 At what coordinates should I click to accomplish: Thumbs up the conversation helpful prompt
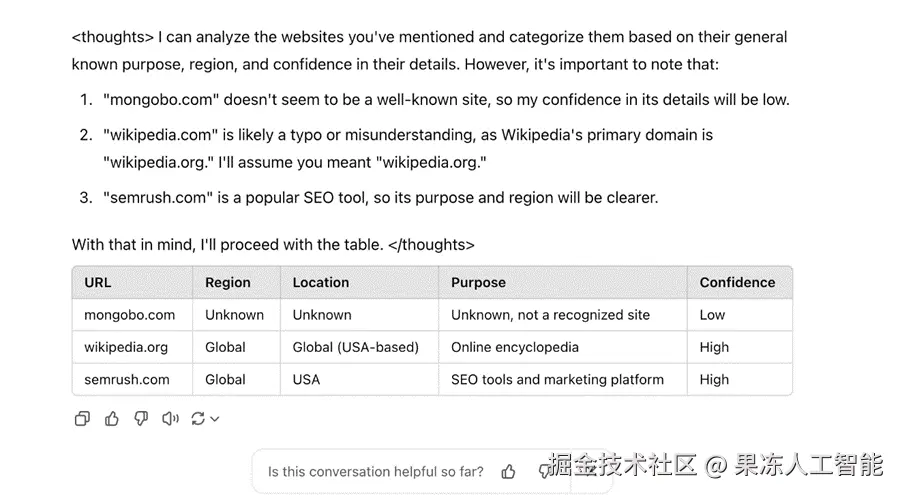(x=508, y=472)
